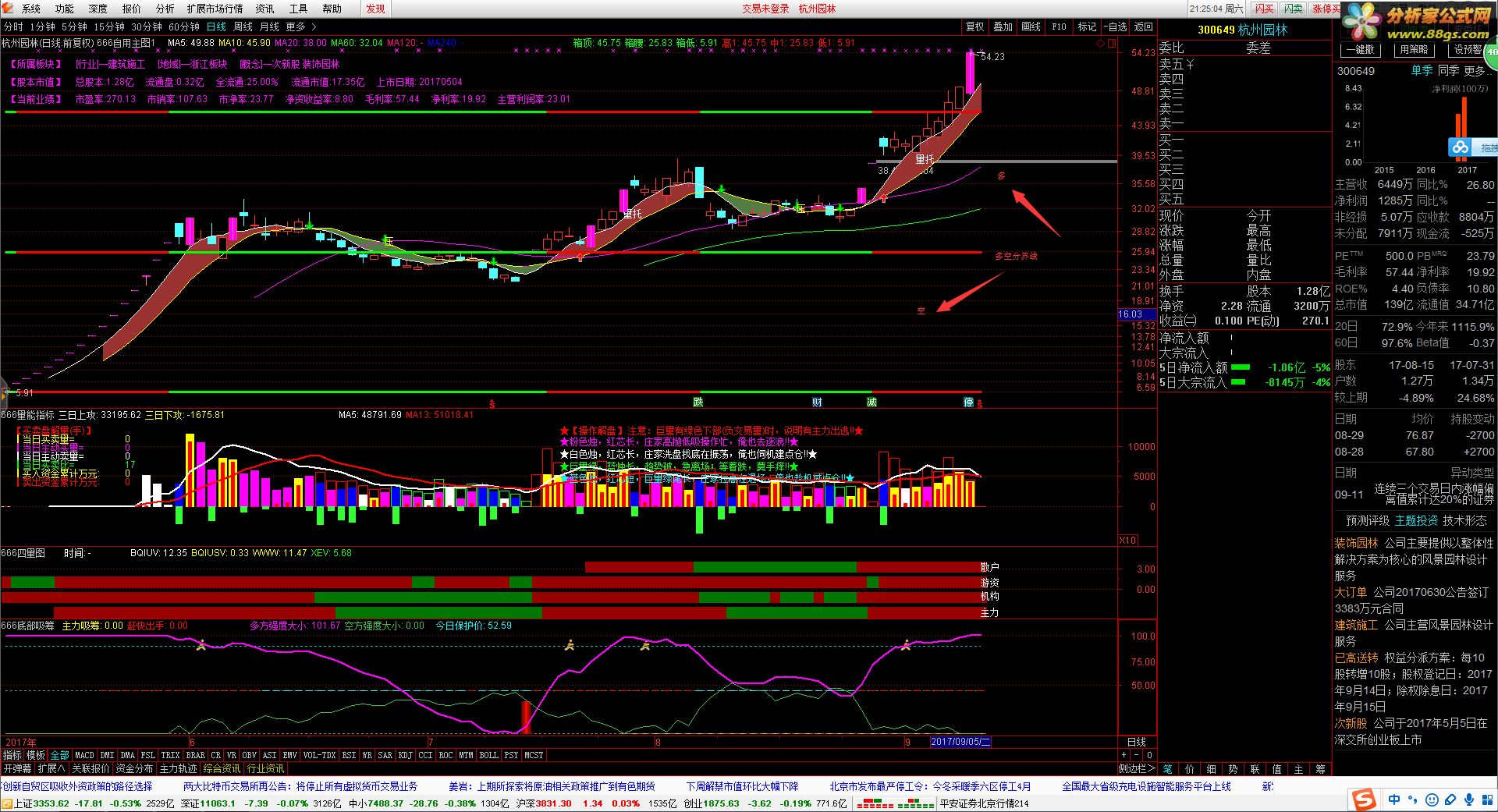Select 同季 in financial panel
1498x812 pixels.
click(1448, 70)
